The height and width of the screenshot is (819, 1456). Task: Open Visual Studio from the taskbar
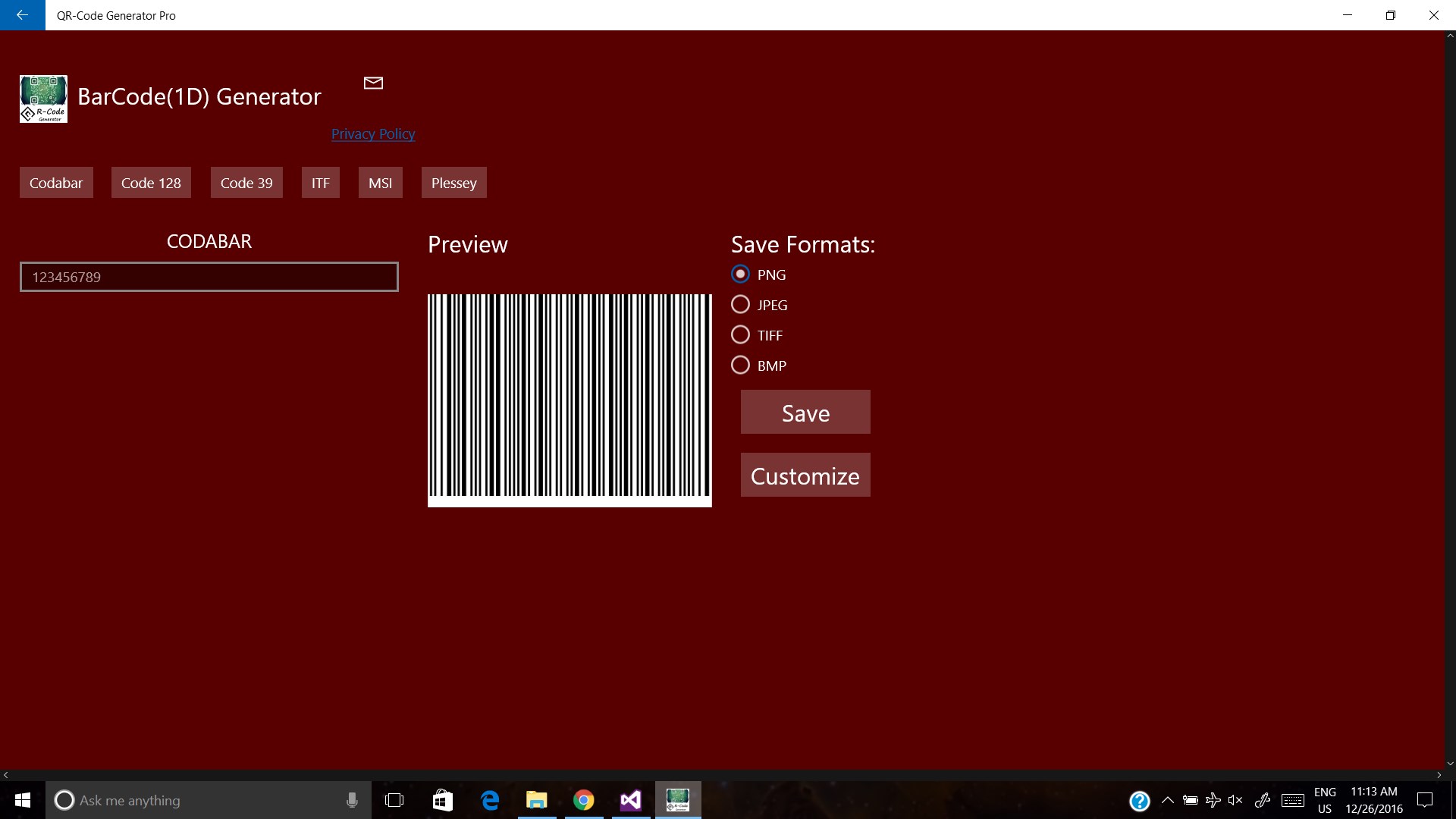point(630,800)
